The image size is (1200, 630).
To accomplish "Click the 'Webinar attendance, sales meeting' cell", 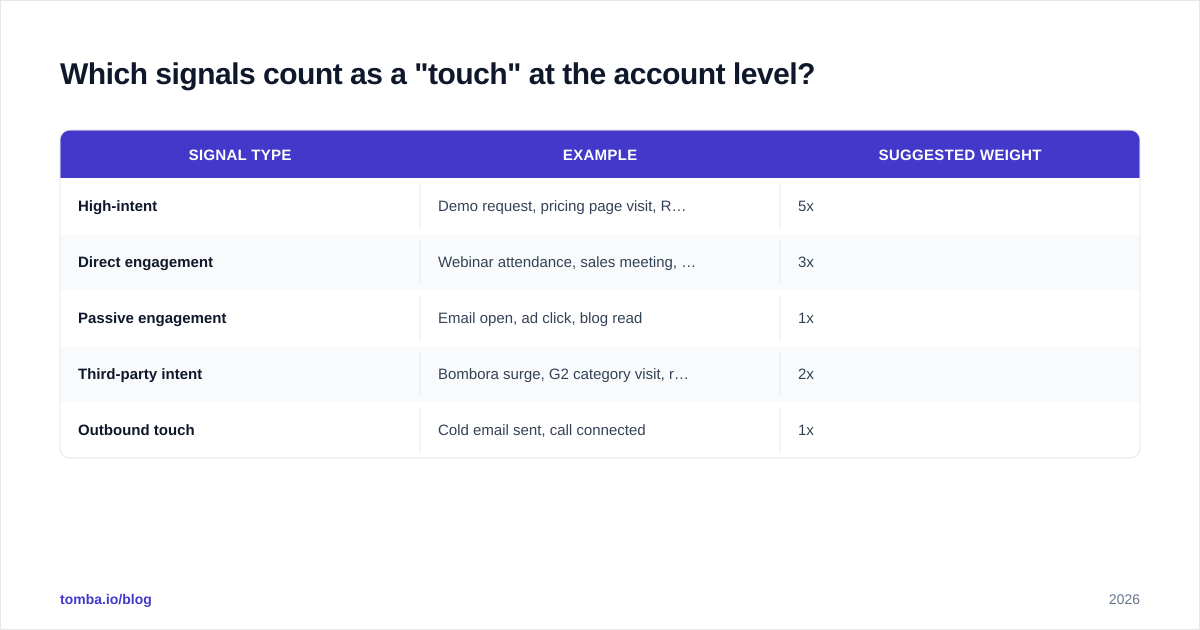I will click(600, 262).
